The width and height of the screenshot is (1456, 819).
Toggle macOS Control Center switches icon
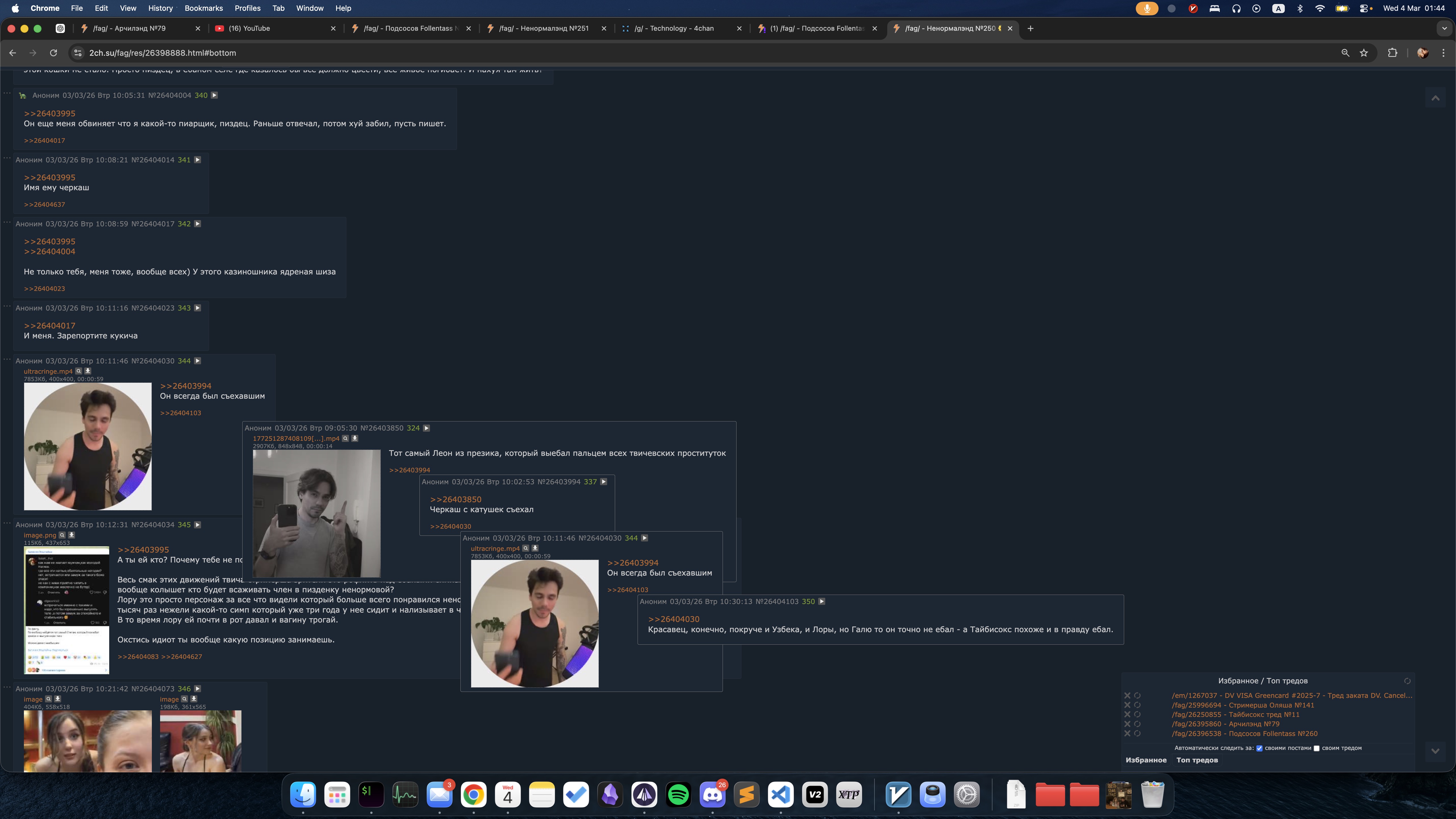pyautogui.click(x=1364, y=8)
